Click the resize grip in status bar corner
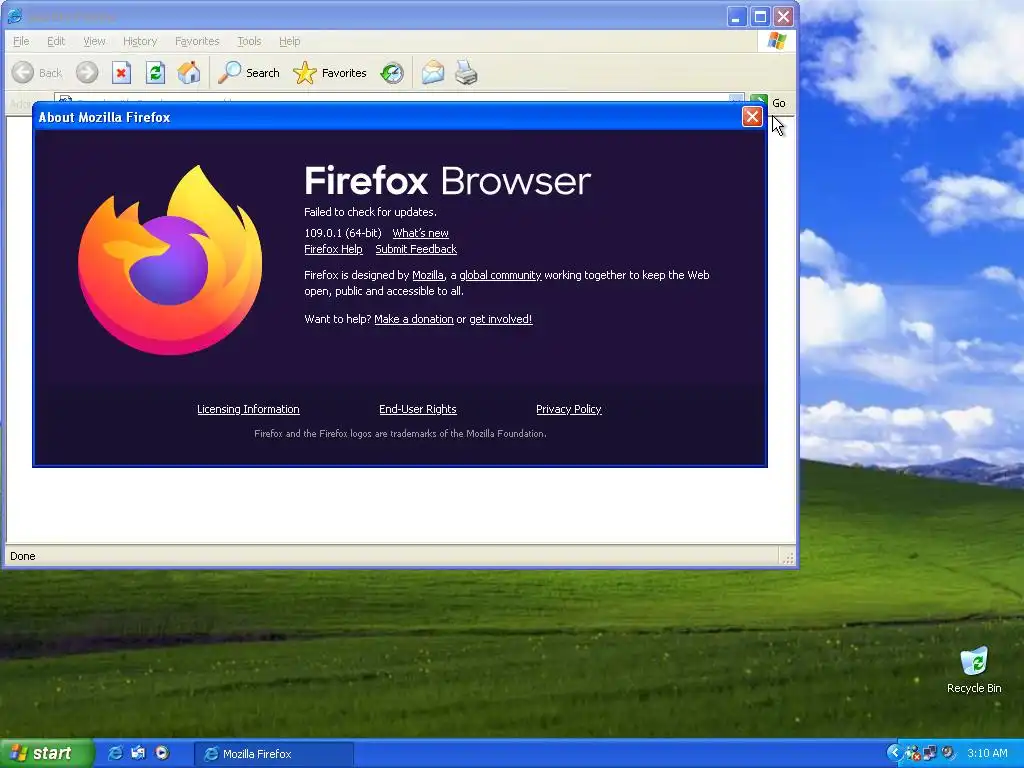1024x768 pixels. [788, 558]
